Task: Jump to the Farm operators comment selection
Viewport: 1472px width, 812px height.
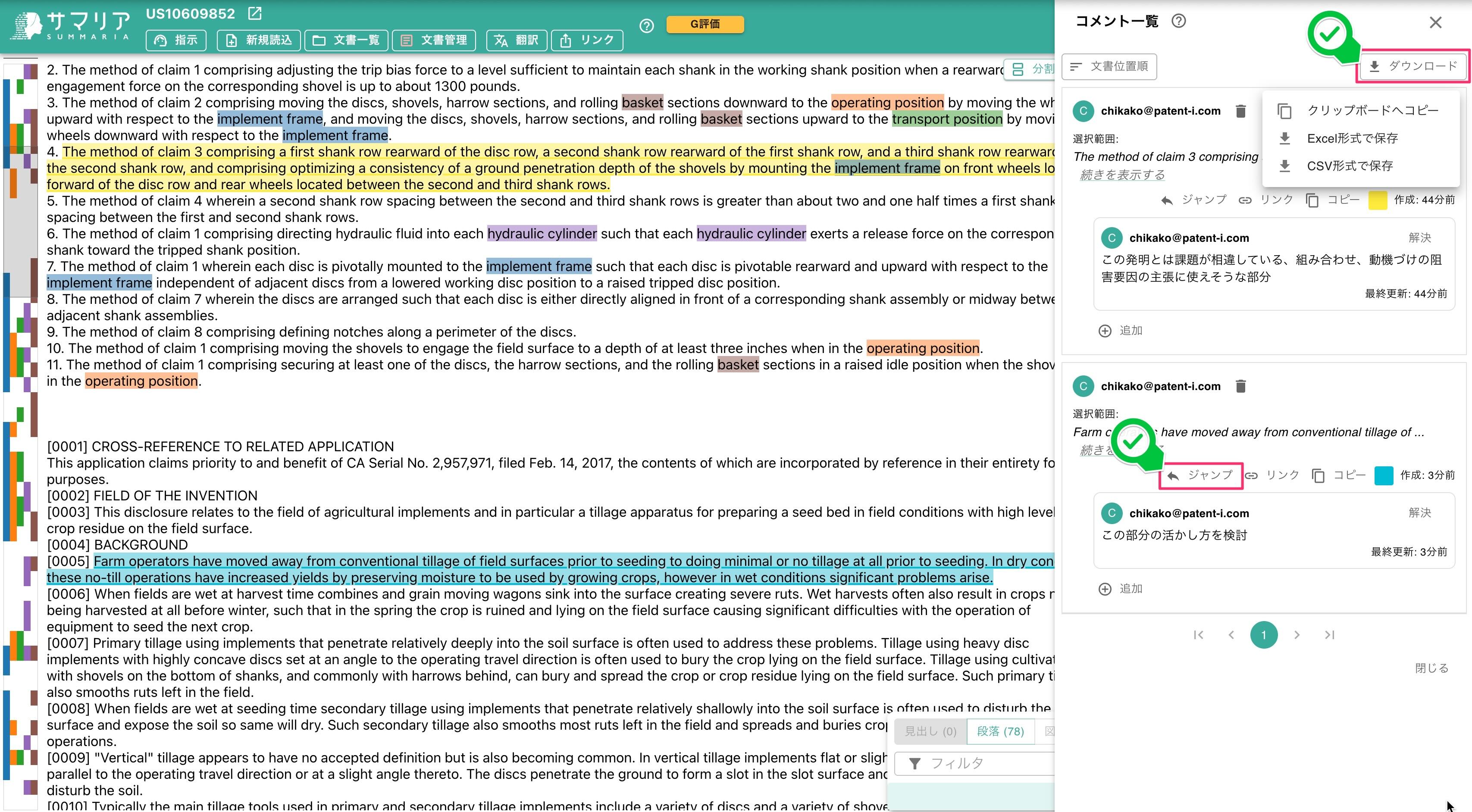Action: 1200,475
